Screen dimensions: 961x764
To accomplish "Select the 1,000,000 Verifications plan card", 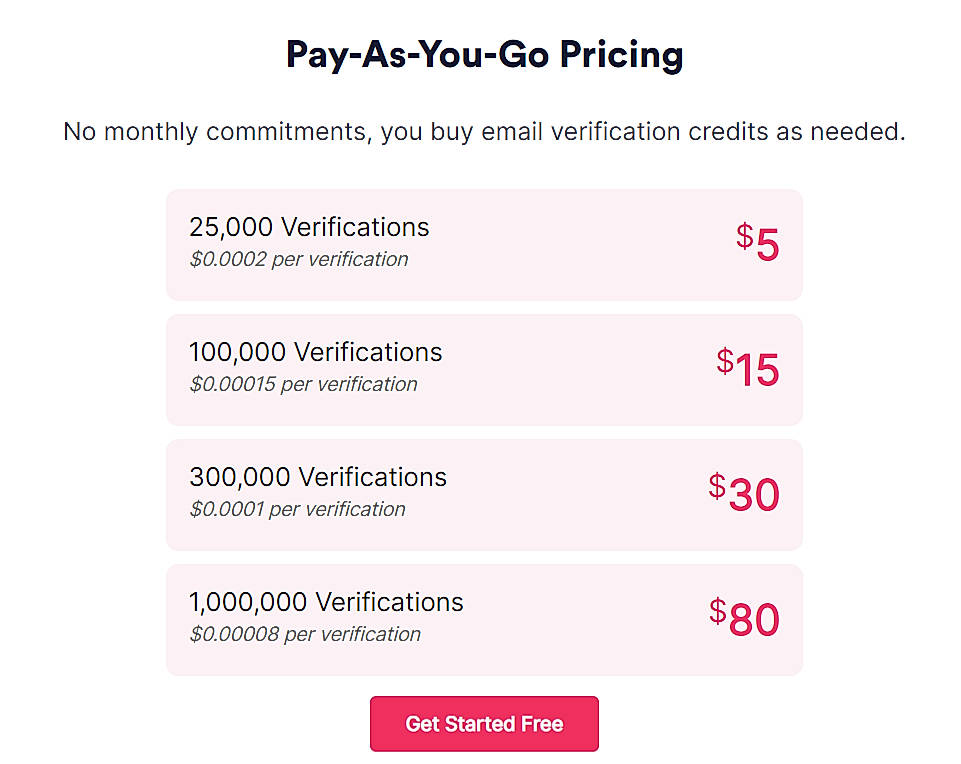I will coord(483,618).
